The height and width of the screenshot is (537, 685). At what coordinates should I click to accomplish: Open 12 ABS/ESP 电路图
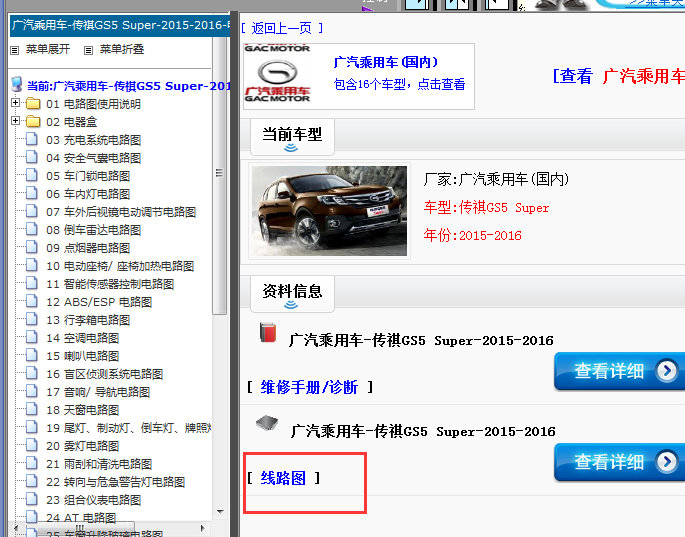click(x=99, y=302)
